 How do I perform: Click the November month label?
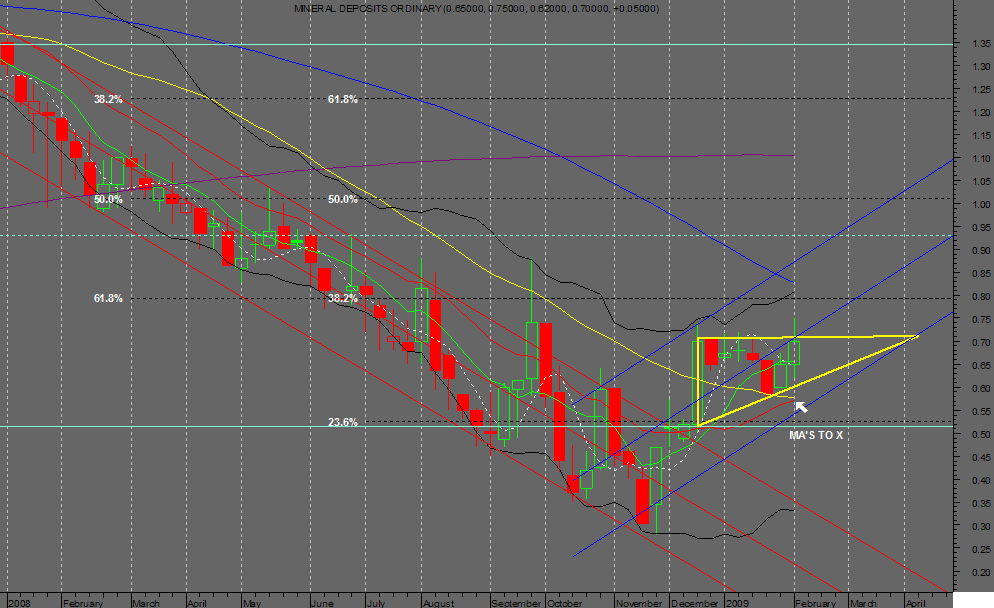point(639,603)
